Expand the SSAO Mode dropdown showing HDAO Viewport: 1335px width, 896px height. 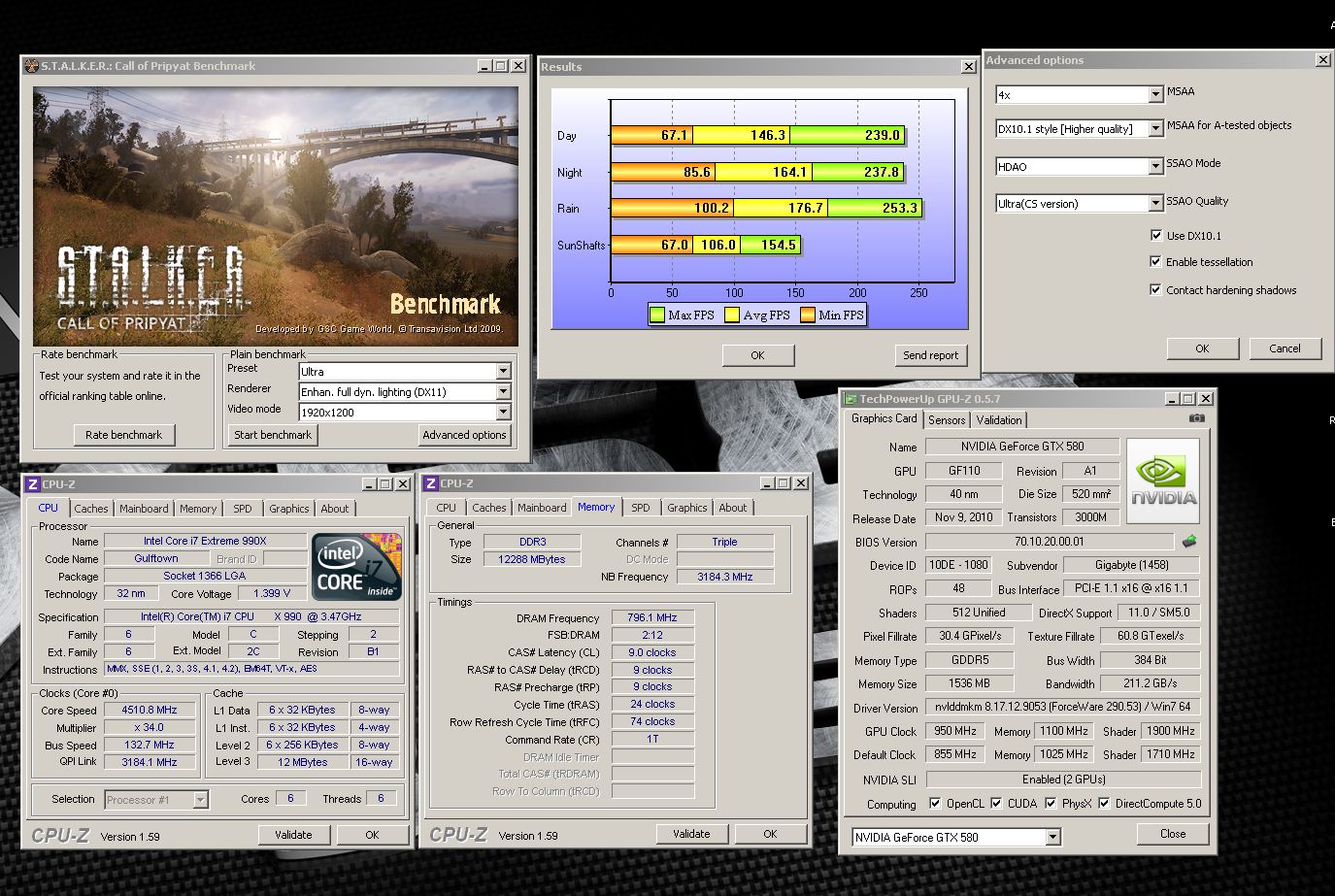tap(1155, 167)
